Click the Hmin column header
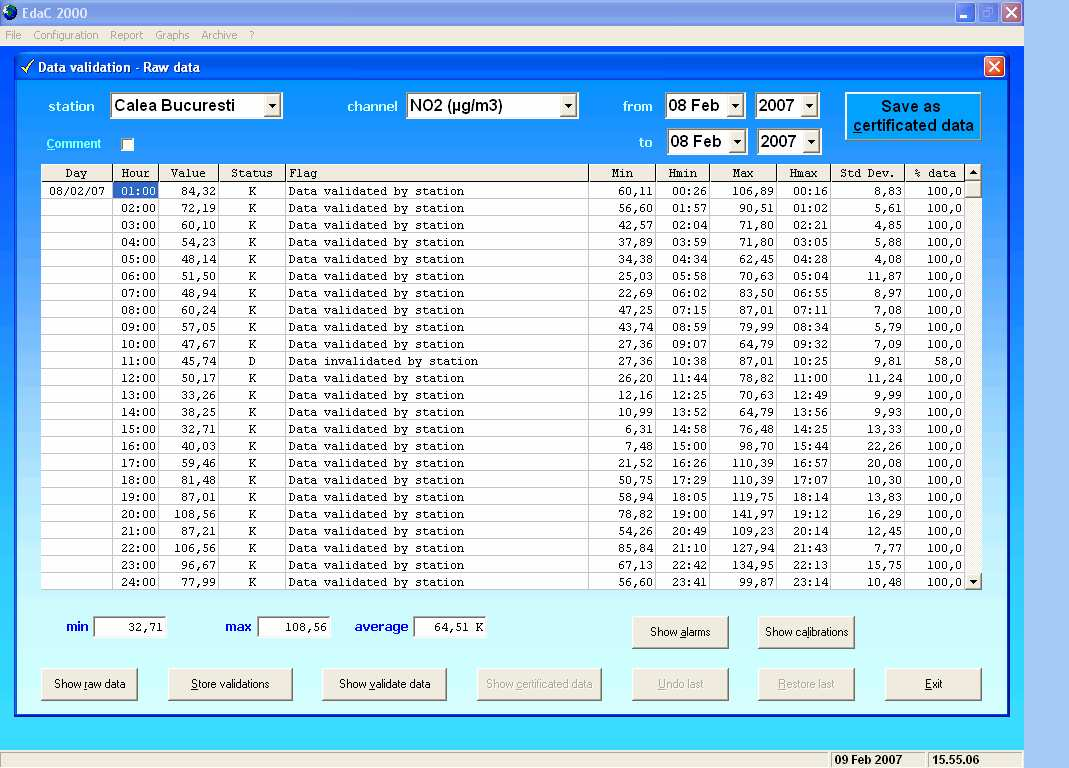Viewport: 1069px width, 768px height. point(682,173)
